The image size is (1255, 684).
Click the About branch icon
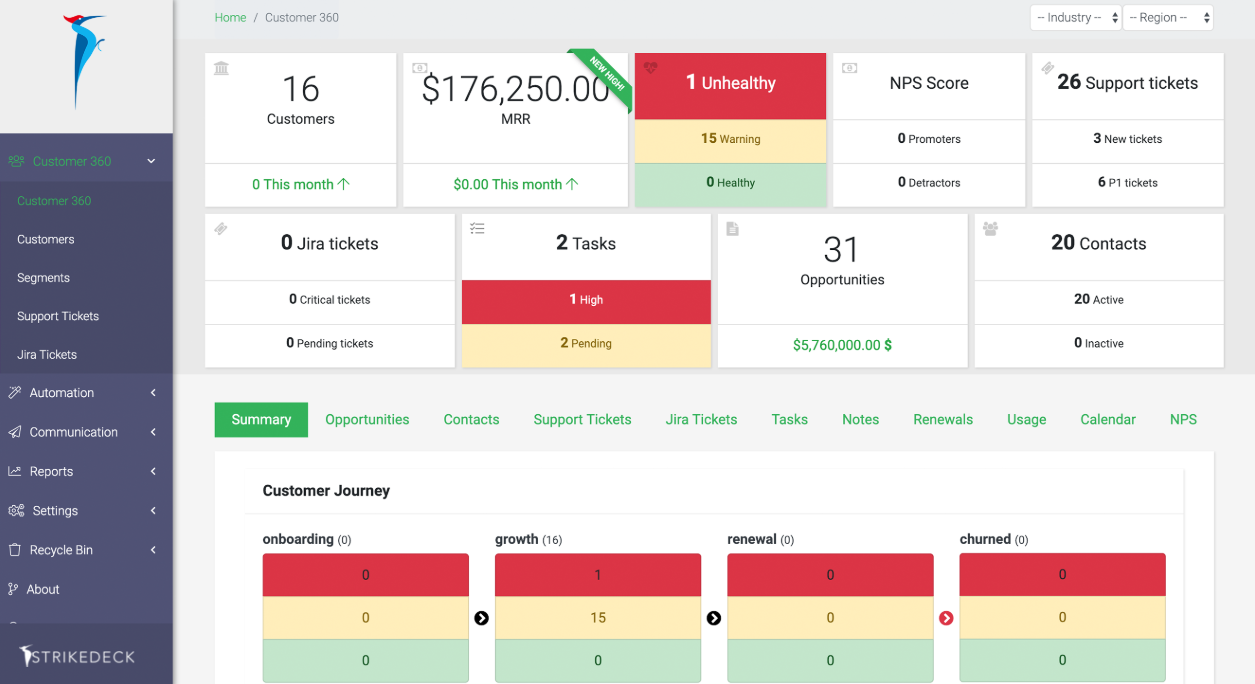[x=13, y=589]
